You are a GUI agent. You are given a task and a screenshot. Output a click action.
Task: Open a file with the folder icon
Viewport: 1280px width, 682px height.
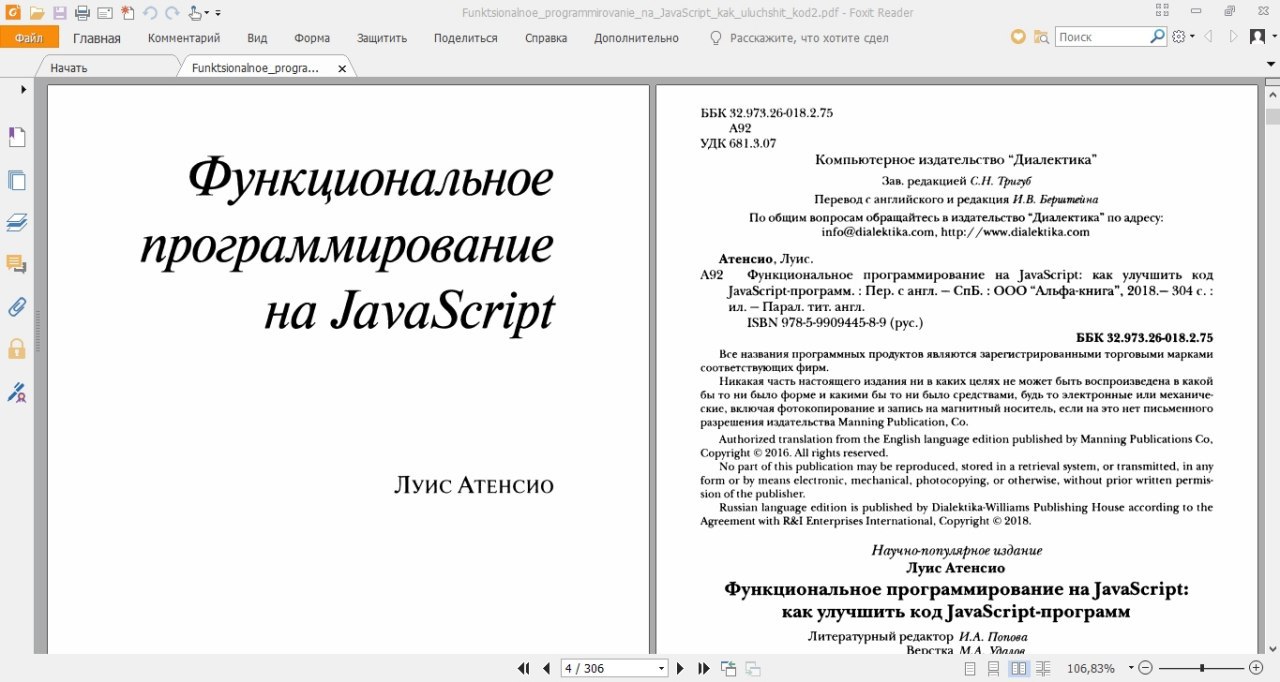tap(37, 13)
